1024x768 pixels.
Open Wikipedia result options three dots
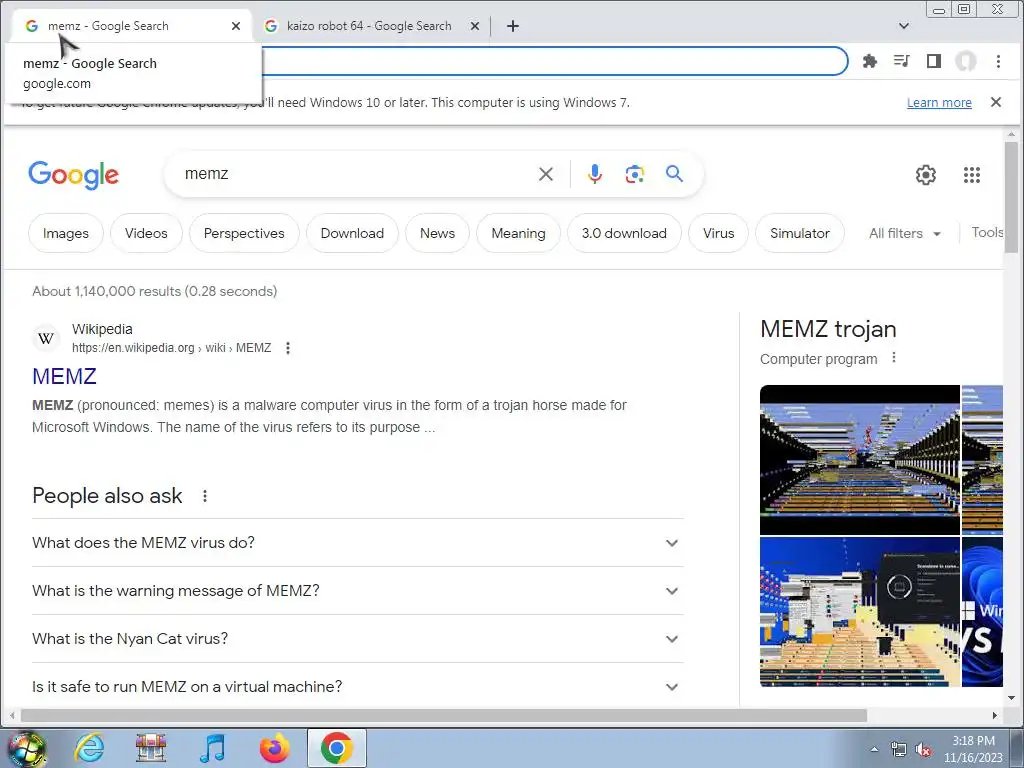288,348
